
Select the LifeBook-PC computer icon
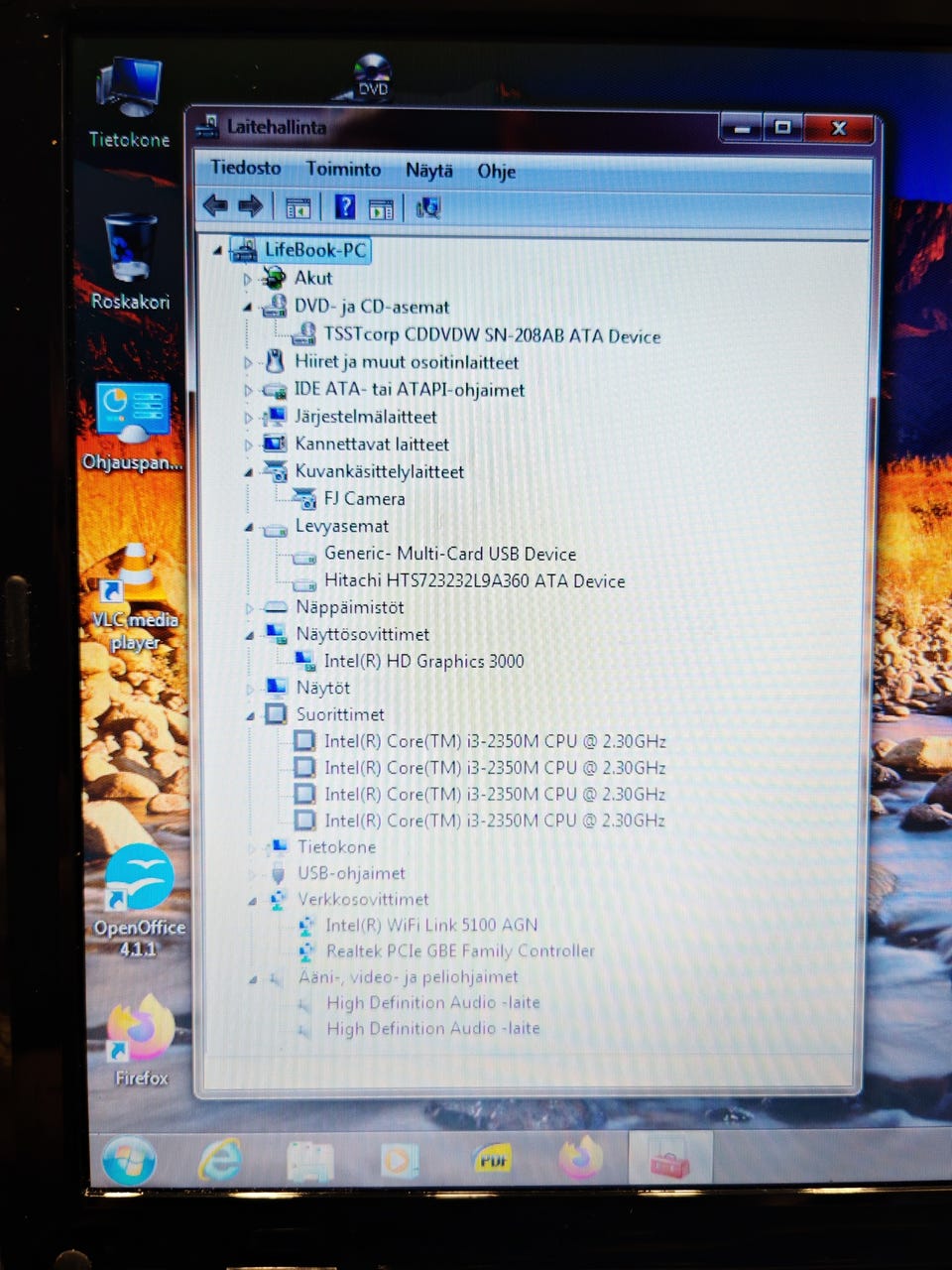243,250
